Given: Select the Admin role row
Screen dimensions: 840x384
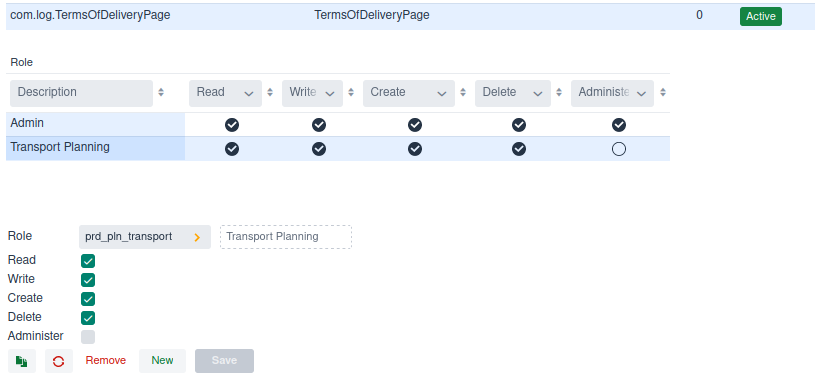Looking at the screenshot, I should tap(338, 124).
